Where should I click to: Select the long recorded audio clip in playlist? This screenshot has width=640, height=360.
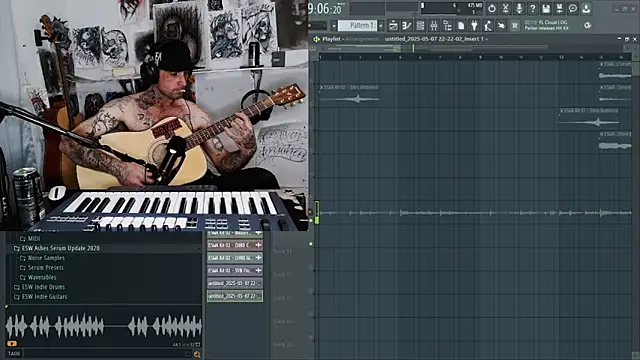pos(475,213)
